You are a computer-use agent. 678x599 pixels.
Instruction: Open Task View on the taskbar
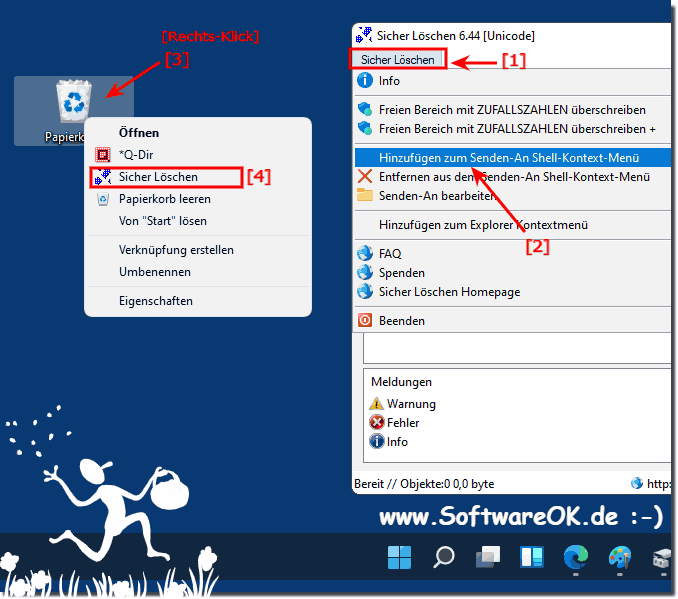488,557
